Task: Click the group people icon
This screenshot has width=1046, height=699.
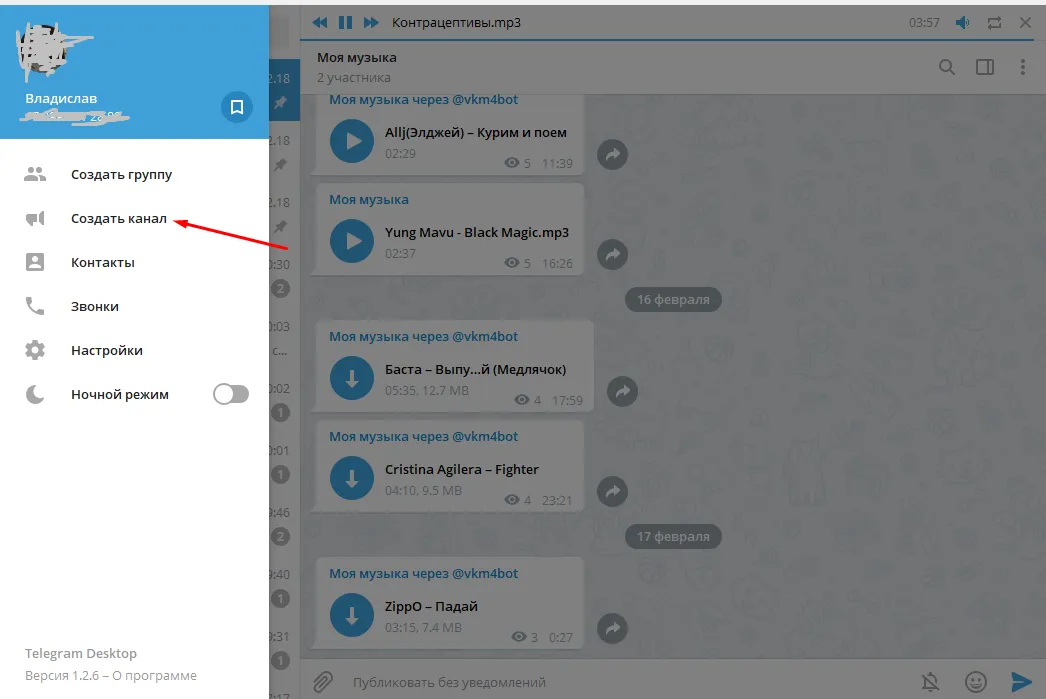Action: (35, 175)
